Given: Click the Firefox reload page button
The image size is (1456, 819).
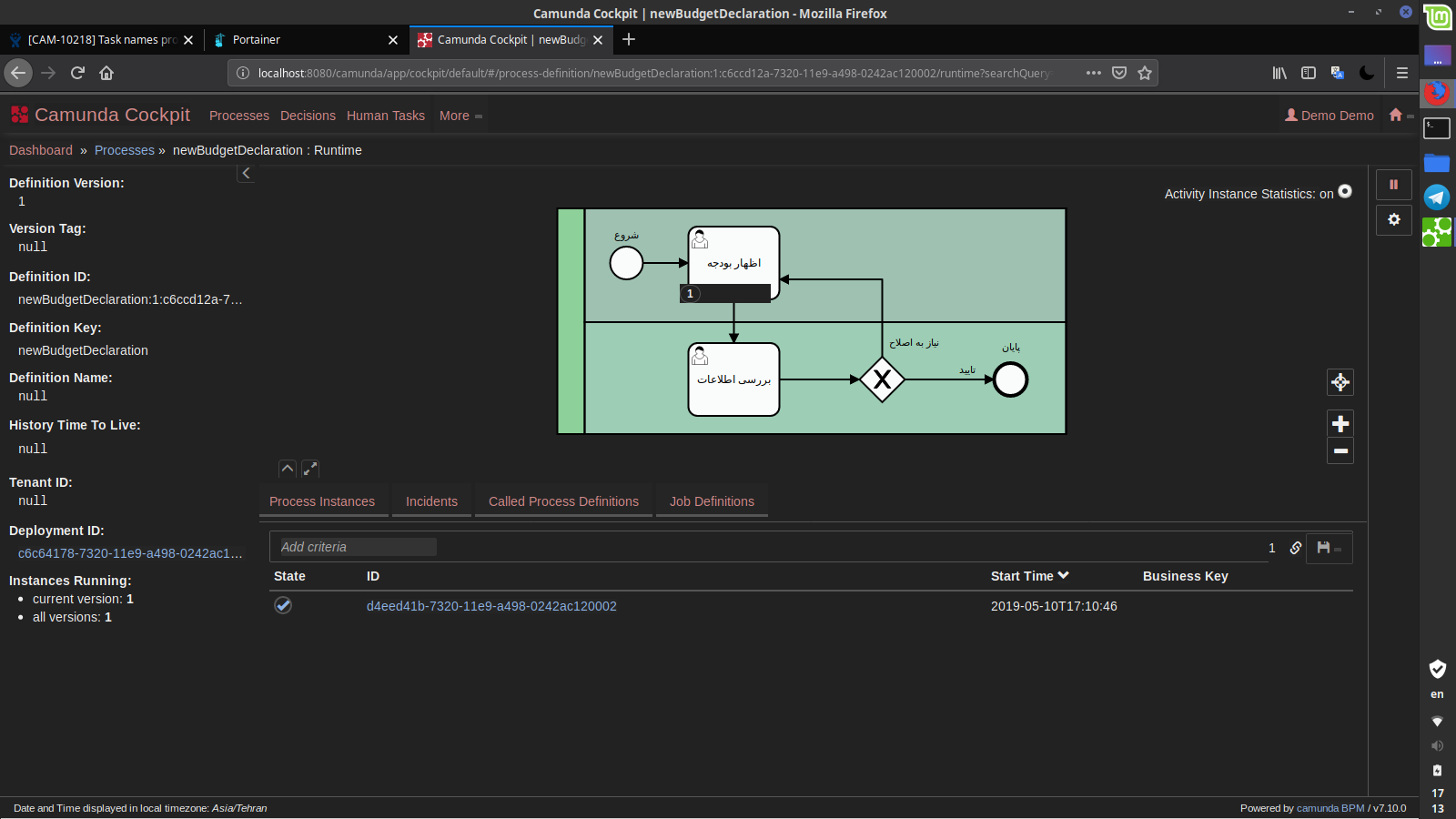Looking at the screenshot, I should tap(77, 73).
